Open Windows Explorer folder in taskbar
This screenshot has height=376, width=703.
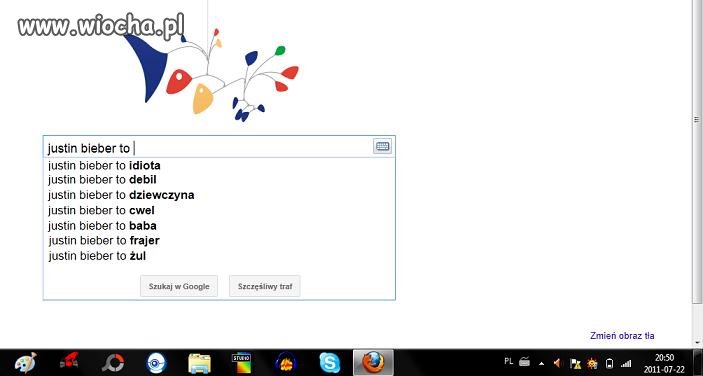200,363
